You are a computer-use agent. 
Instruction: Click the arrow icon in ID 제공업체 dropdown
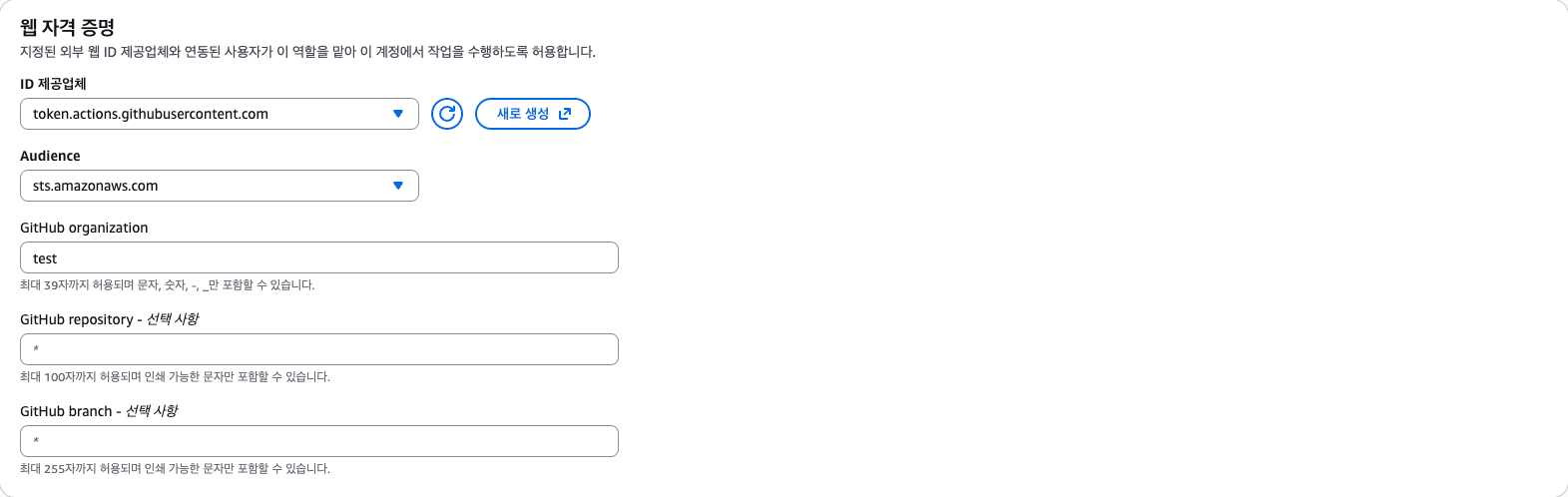398,114
